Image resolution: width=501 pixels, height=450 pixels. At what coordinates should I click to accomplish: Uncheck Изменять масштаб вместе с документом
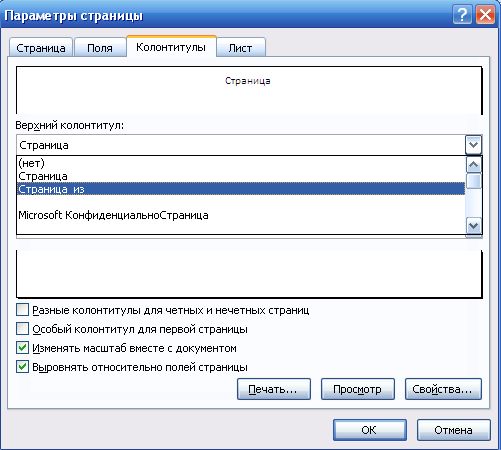point(22,348)
